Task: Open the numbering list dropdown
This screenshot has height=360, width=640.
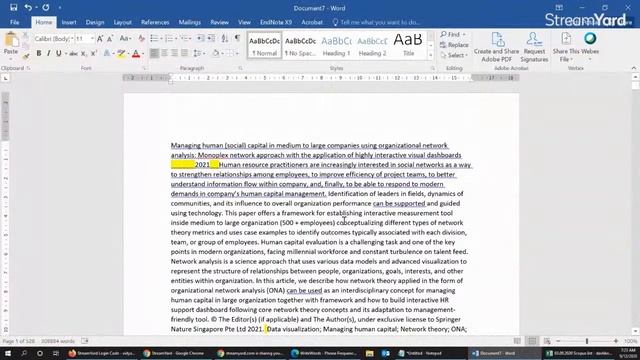Action: point(176,39)
